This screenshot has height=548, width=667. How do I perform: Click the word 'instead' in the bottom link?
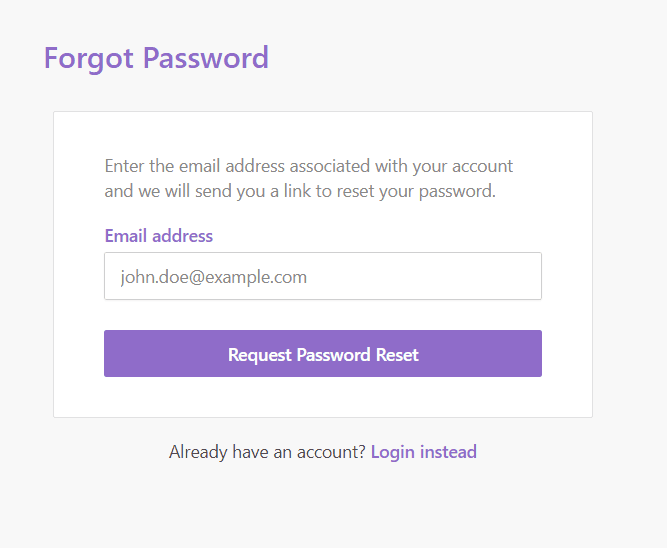click(448, 452)
